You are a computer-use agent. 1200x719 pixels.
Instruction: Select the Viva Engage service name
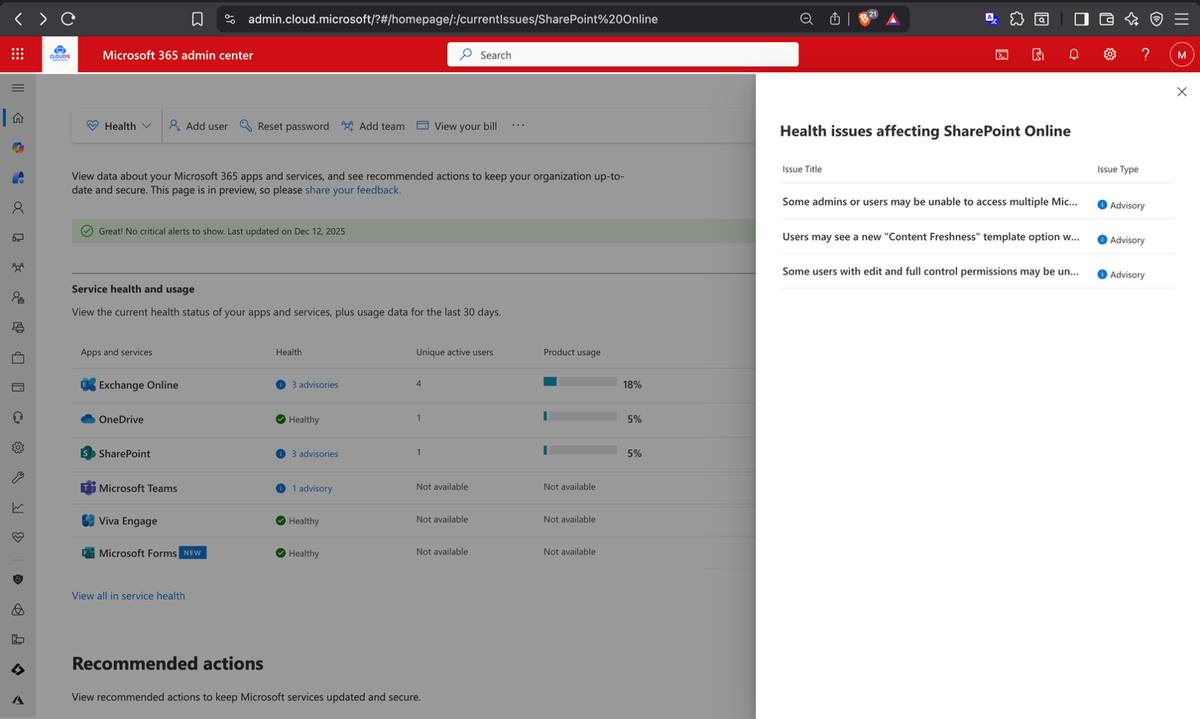tap(128, 521)
